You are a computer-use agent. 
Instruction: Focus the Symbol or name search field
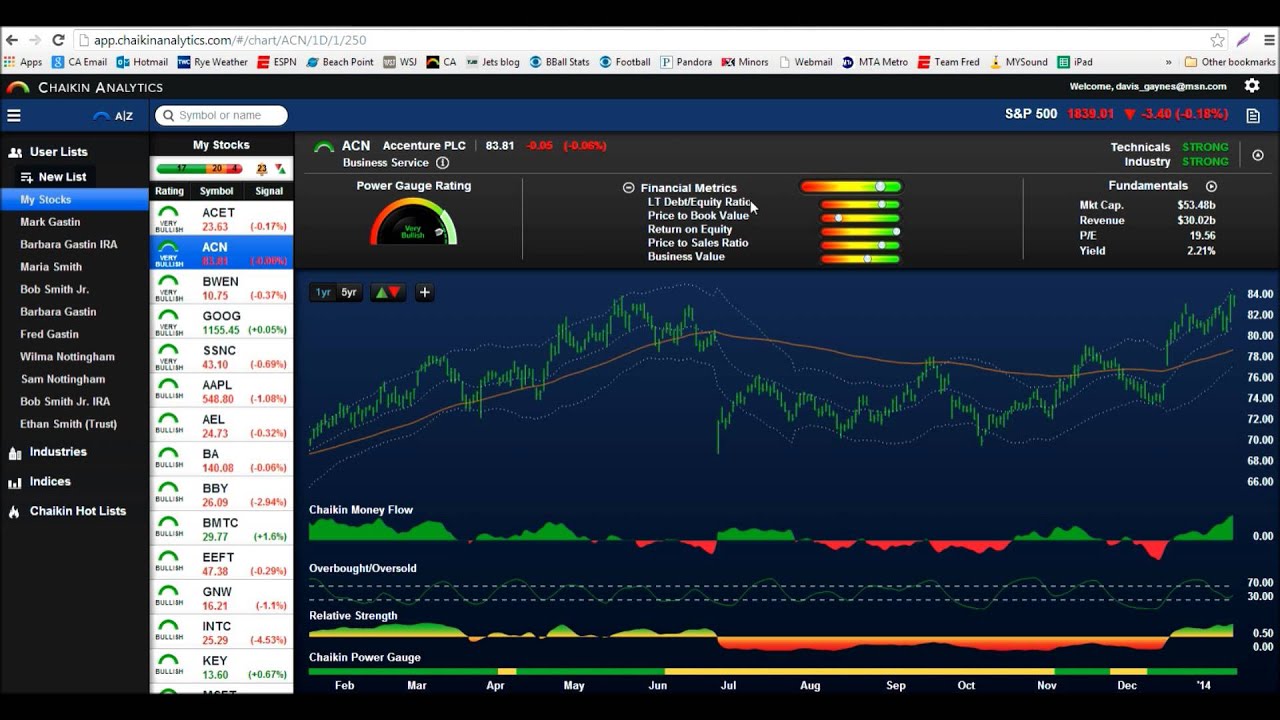221,116
